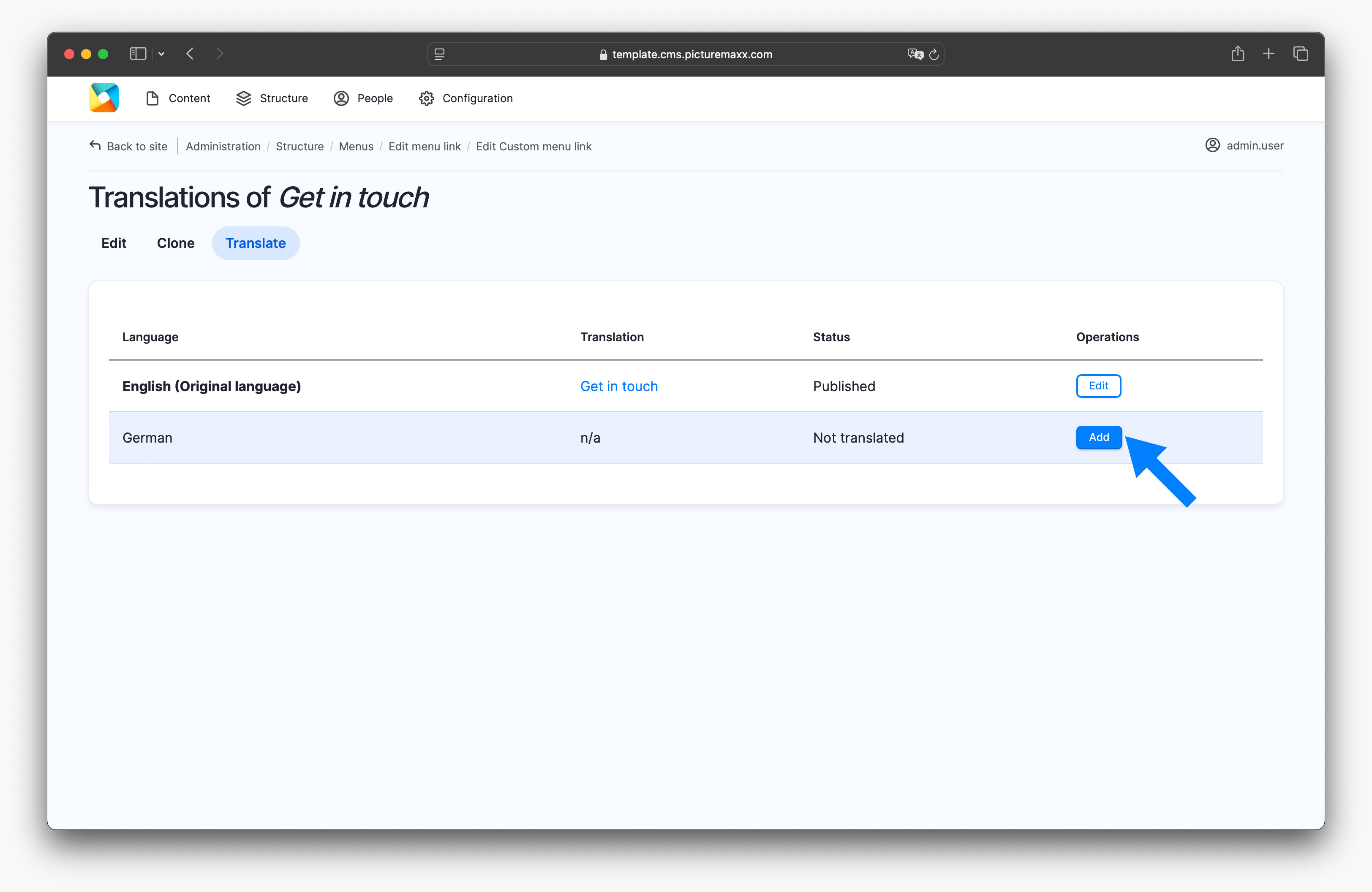This screenshot has width=1372, height=892.
Task: Click the Configuration gear icon
Action: (x=427, y=98)
